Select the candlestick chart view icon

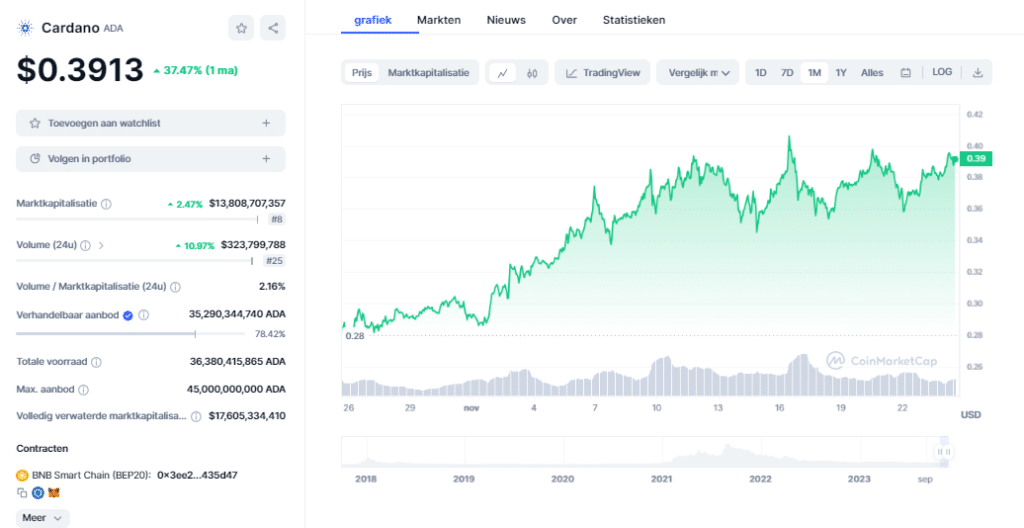532,73
